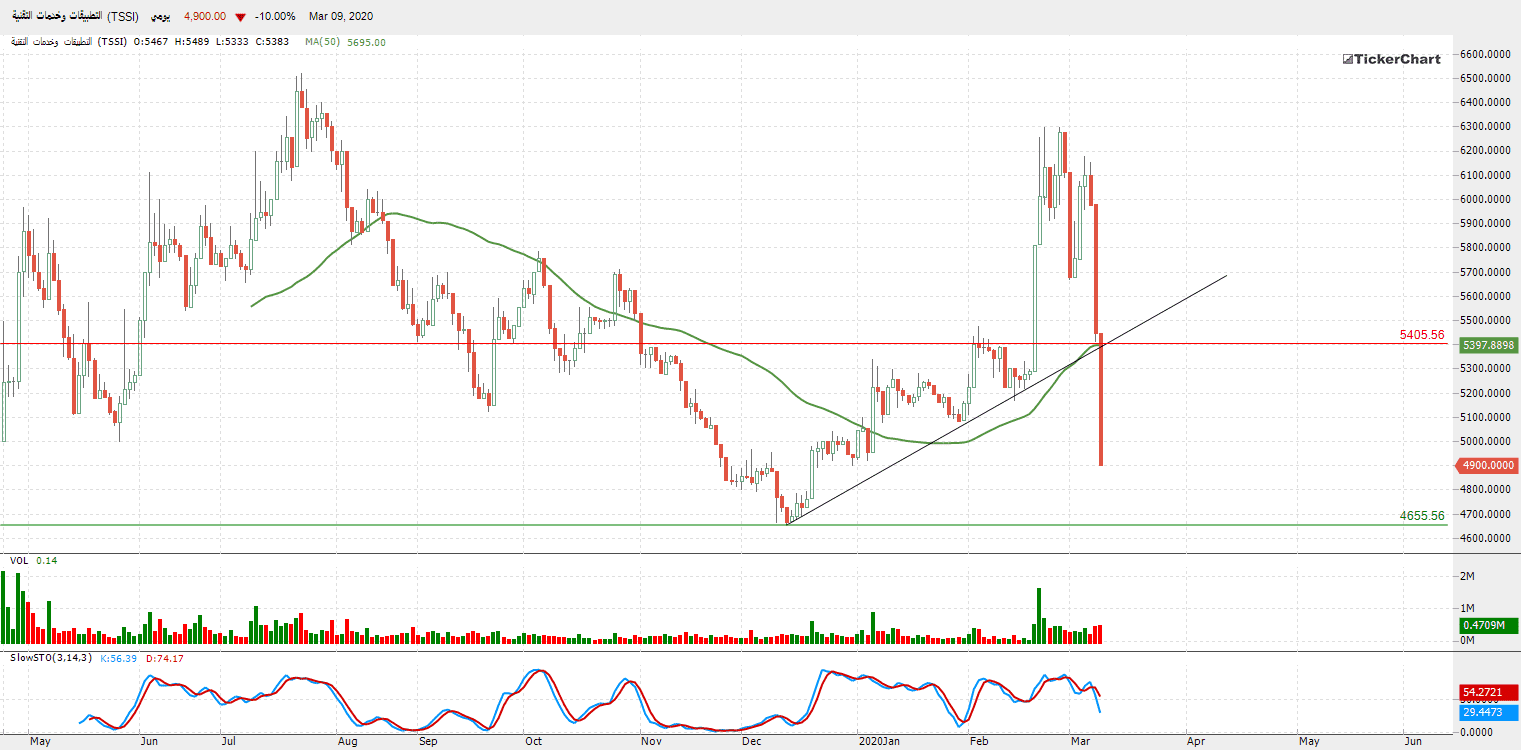Click the H:5489 high value
Viewport: 1521px width, 750px height.
[x=192, y=42]
